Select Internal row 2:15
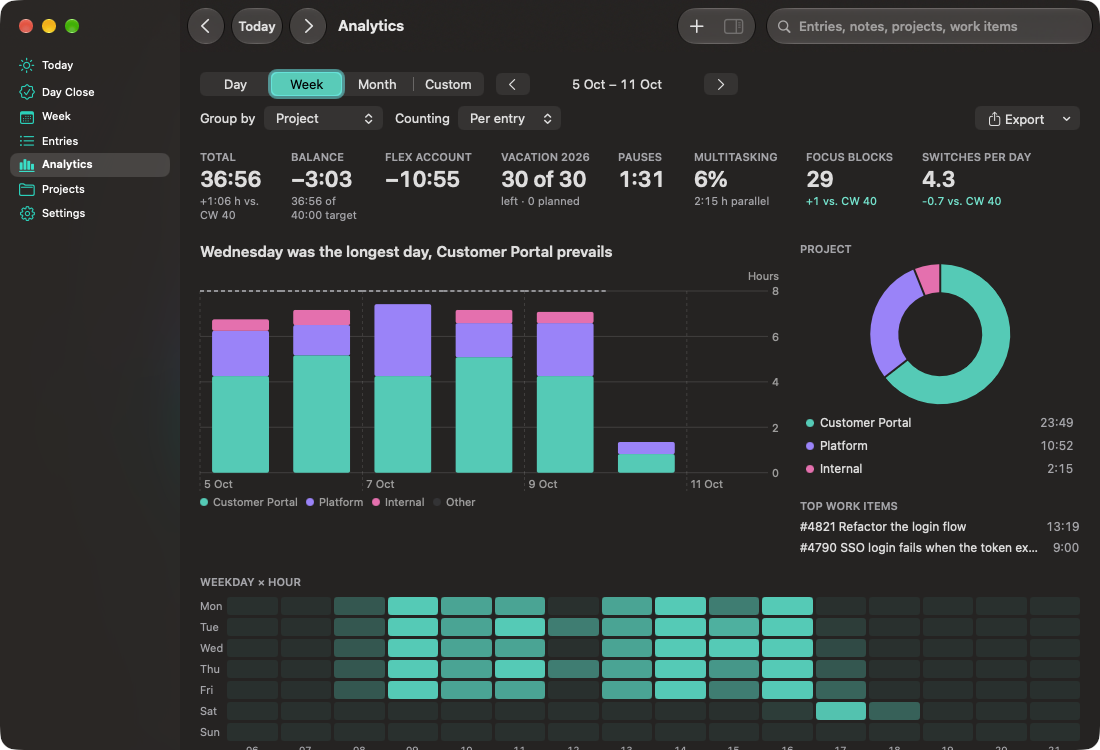The width and height of the screenshot is (1100, 750). tap(939, 469)
